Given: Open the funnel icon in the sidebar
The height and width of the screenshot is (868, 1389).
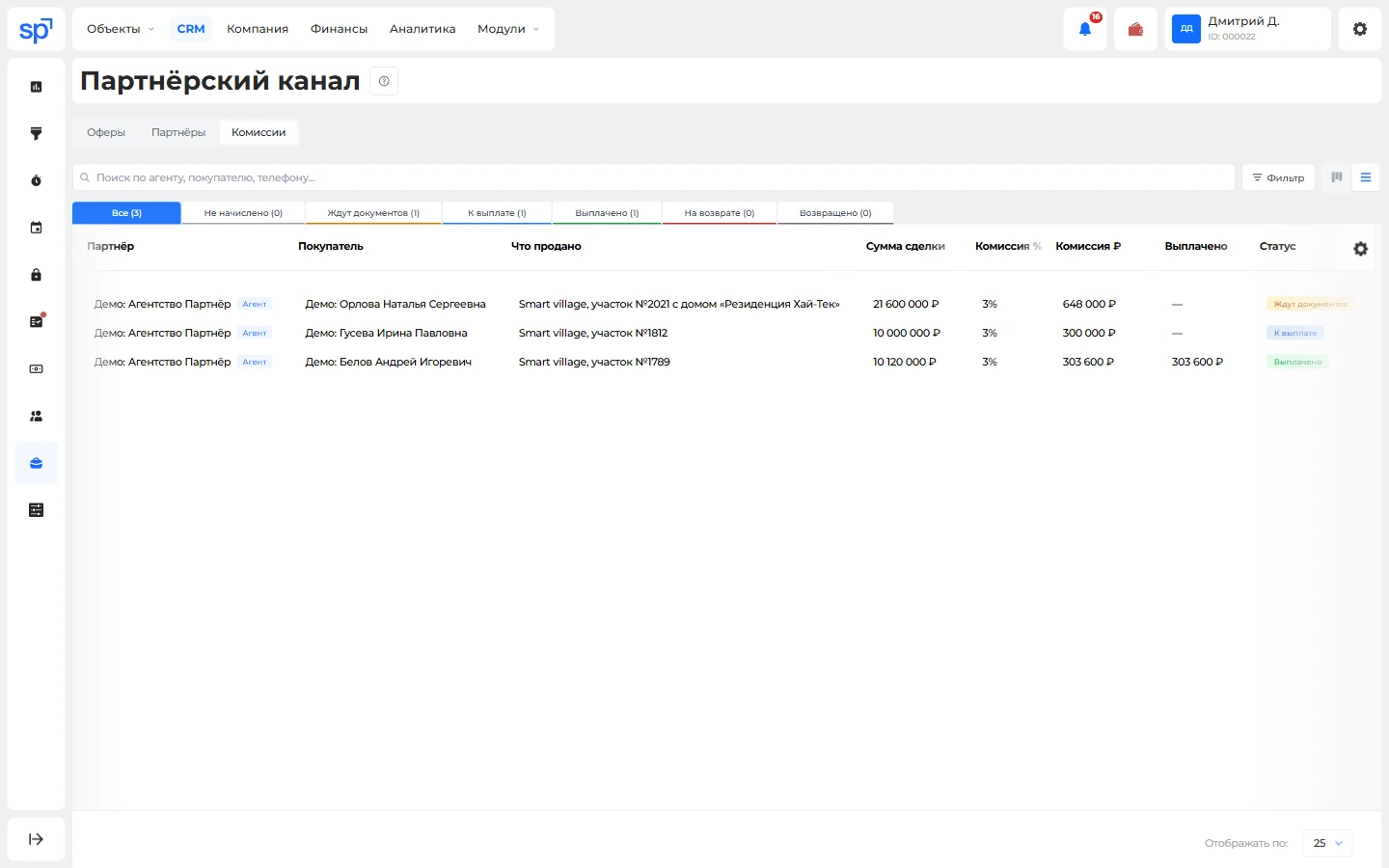Looking at the screenshot, I should click(36, 133).
